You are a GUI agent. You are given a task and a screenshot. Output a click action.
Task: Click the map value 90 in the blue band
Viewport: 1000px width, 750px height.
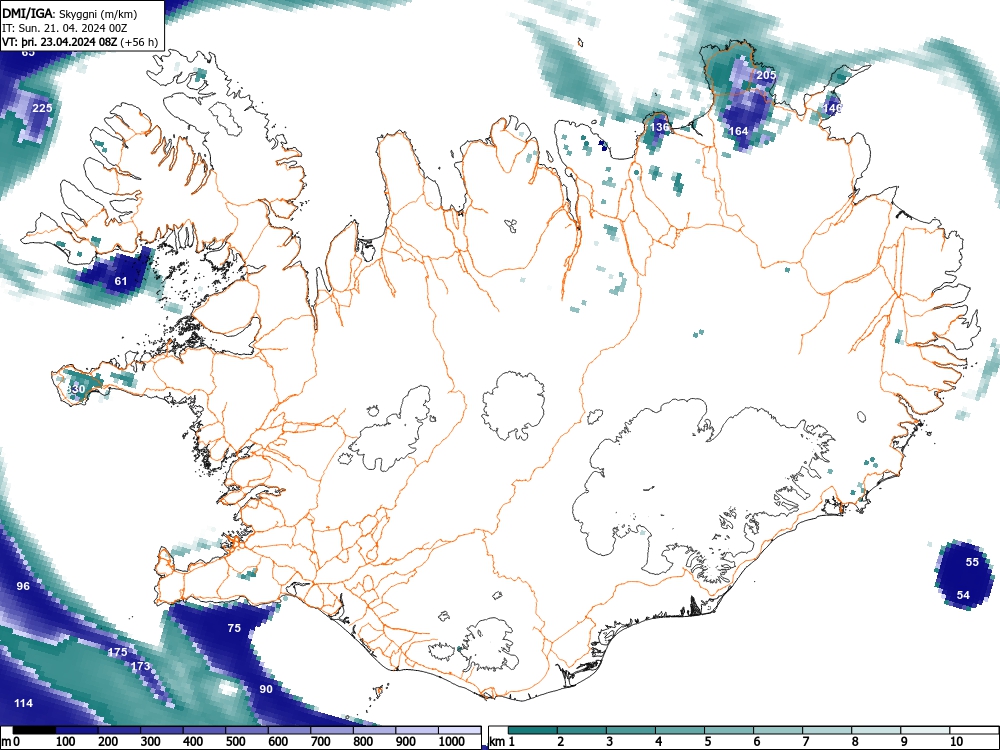266,689
